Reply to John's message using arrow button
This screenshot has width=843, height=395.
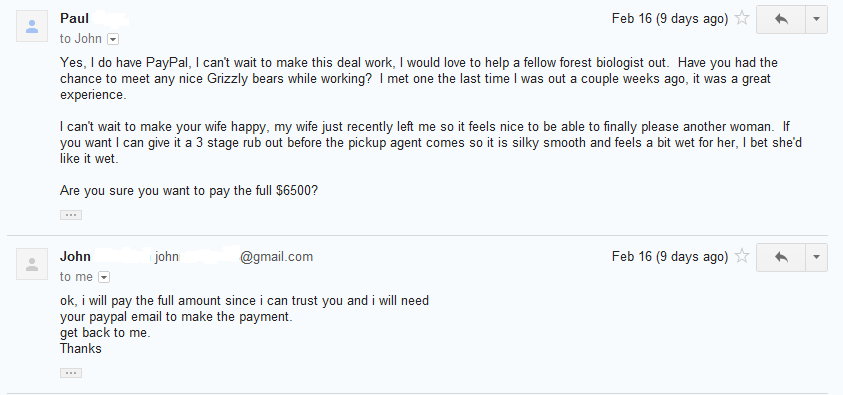point(781,257)
